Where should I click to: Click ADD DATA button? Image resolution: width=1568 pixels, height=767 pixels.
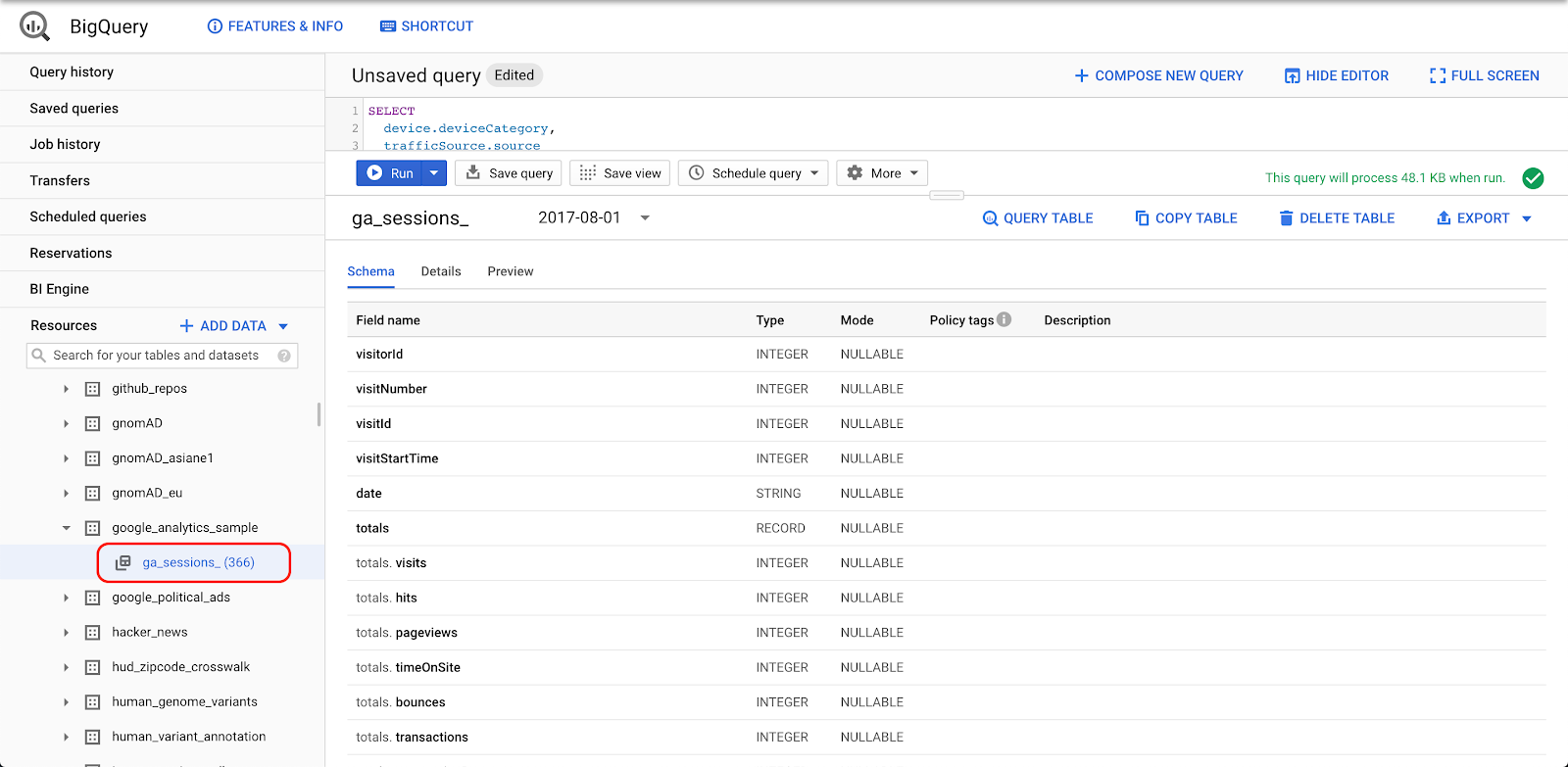222,326
